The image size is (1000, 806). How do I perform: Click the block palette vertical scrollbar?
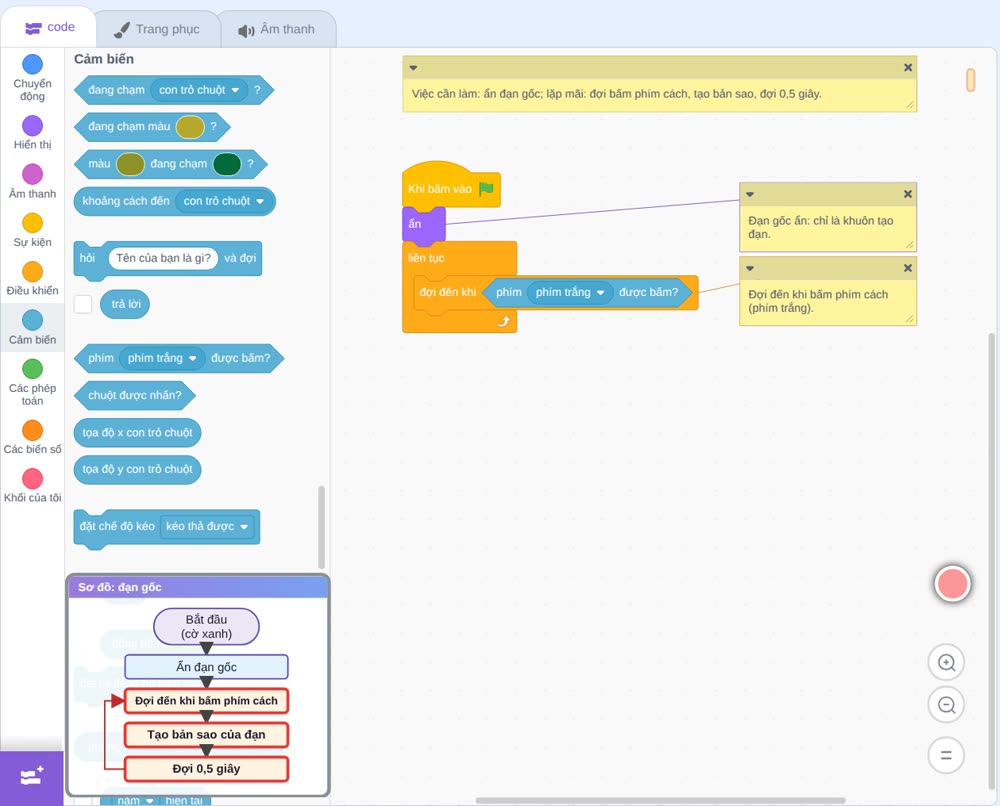click(321, 527)
